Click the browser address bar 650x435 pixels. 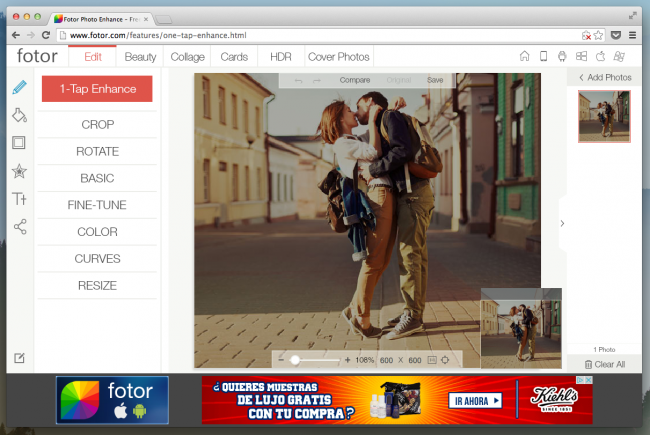[x=323, y=35]
